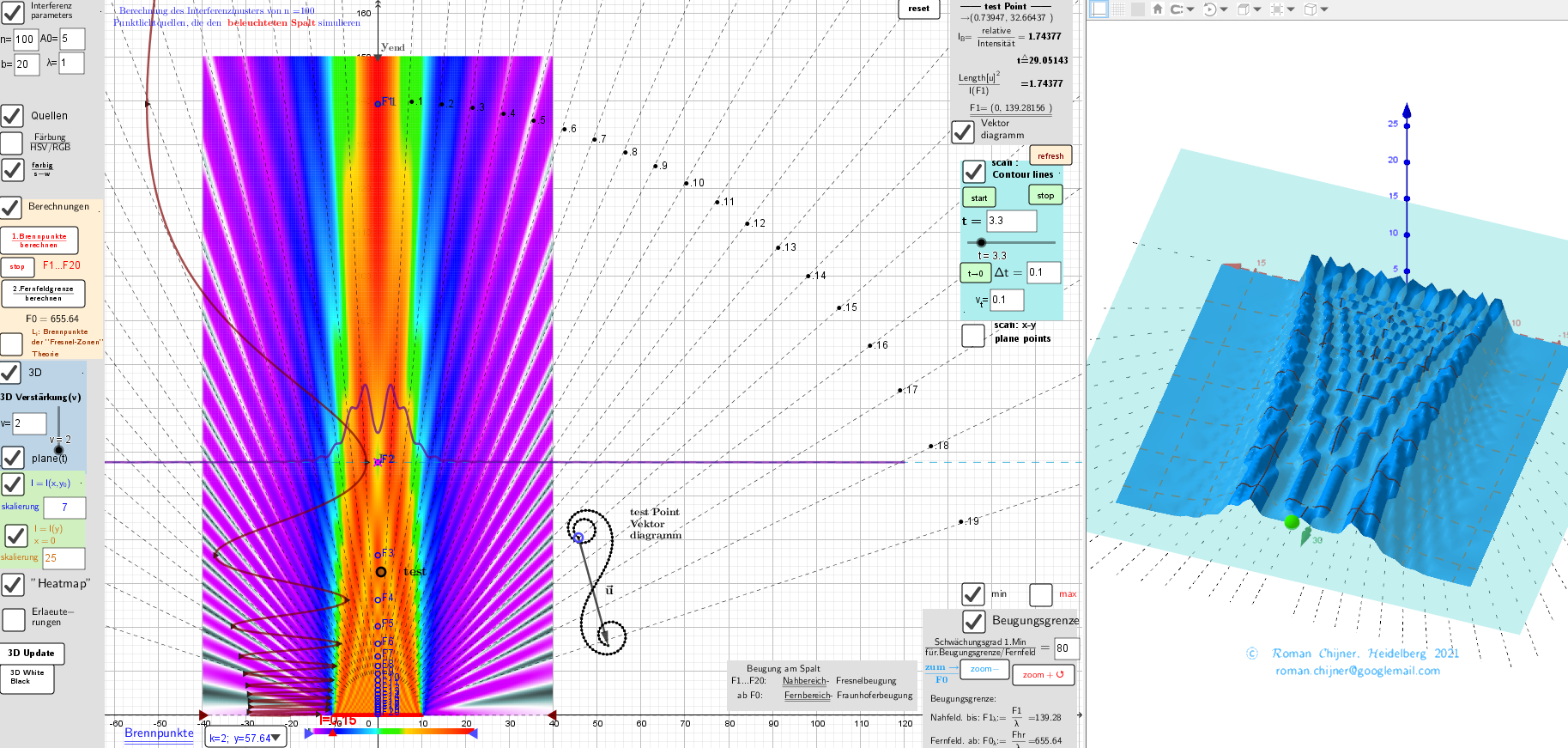The height and width of the screenshot is (748, 1568).
Task: Toggle the min checkbox
Action: click(x=972, y=593)
